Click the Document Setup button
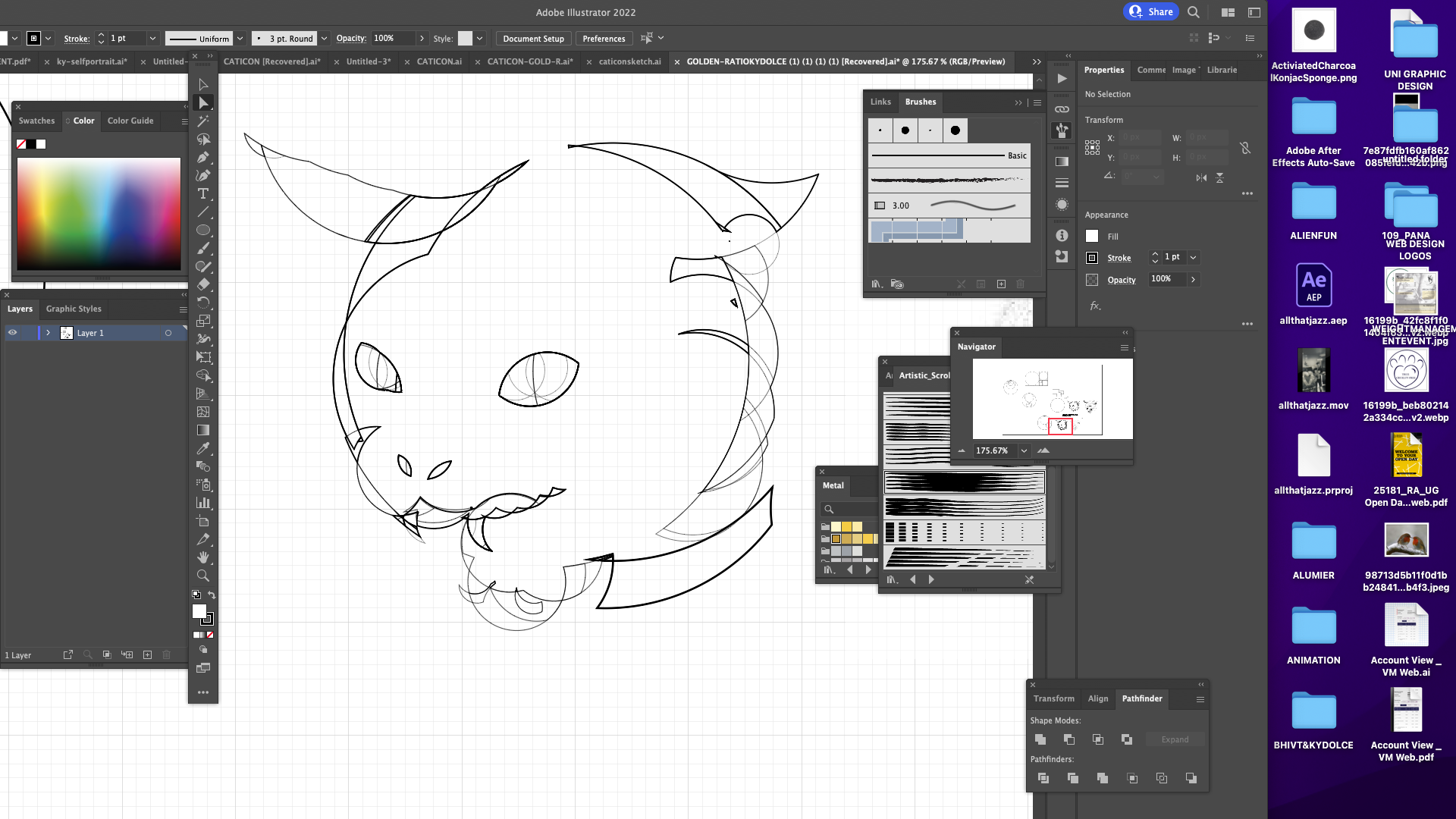The height and width of the screenshot is (819, 1456). [x=533, y=39]
